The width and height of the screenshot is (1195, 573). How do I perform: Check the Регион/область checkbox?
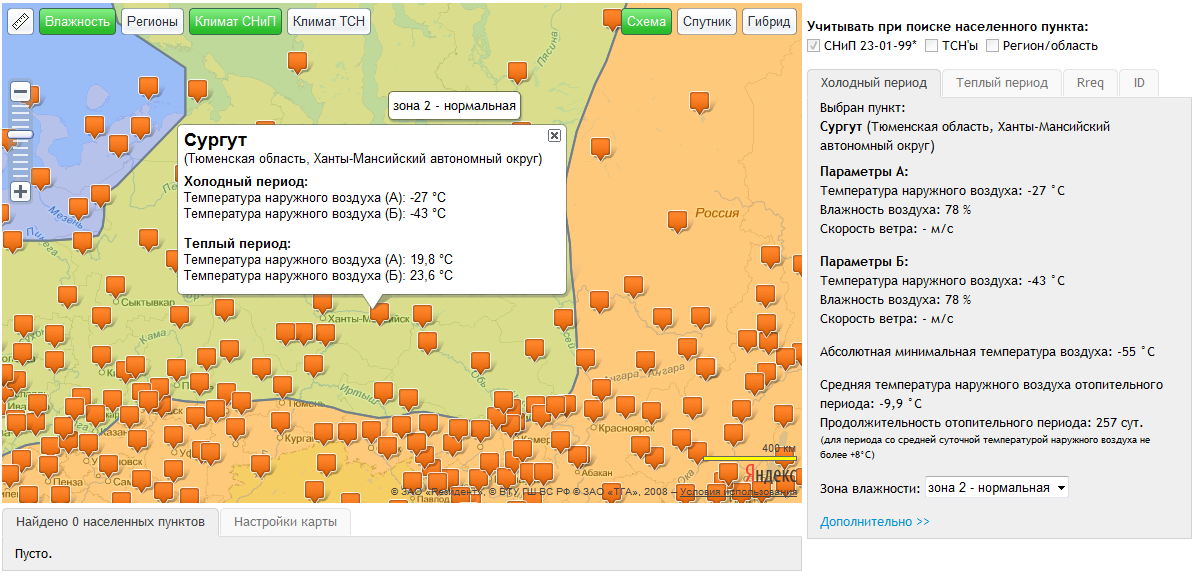pos(992,46)
